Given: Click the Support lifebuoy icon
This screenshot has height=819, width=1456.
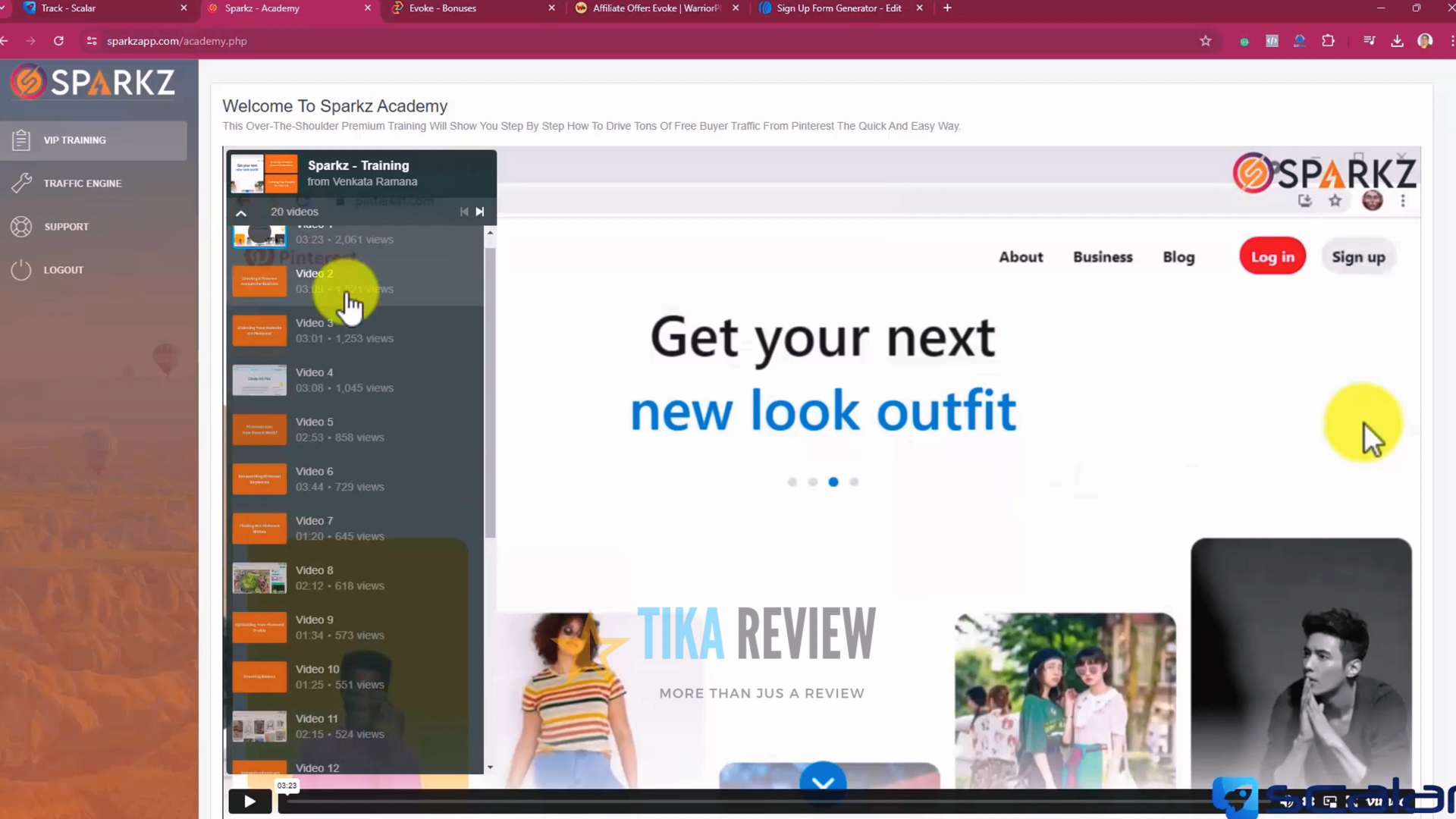Looking at the screenshot, I should pyautogui.click(x=21, y=227).
